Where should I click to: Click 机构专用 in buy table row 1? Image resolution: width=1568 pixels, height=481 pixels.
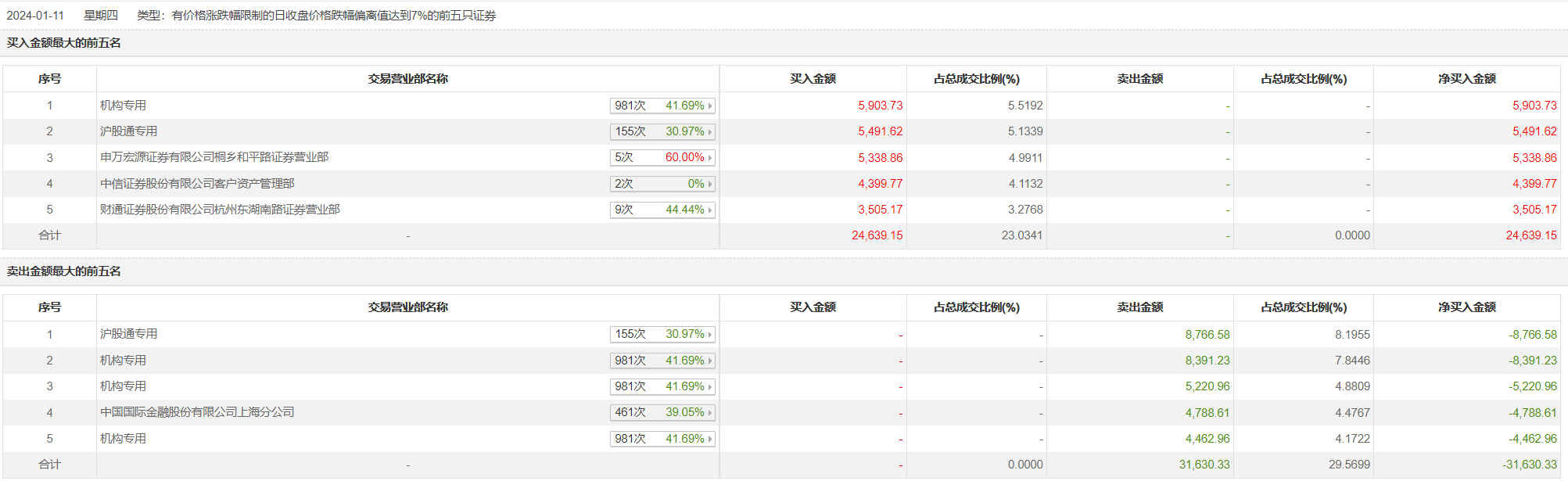coord(123,106)
